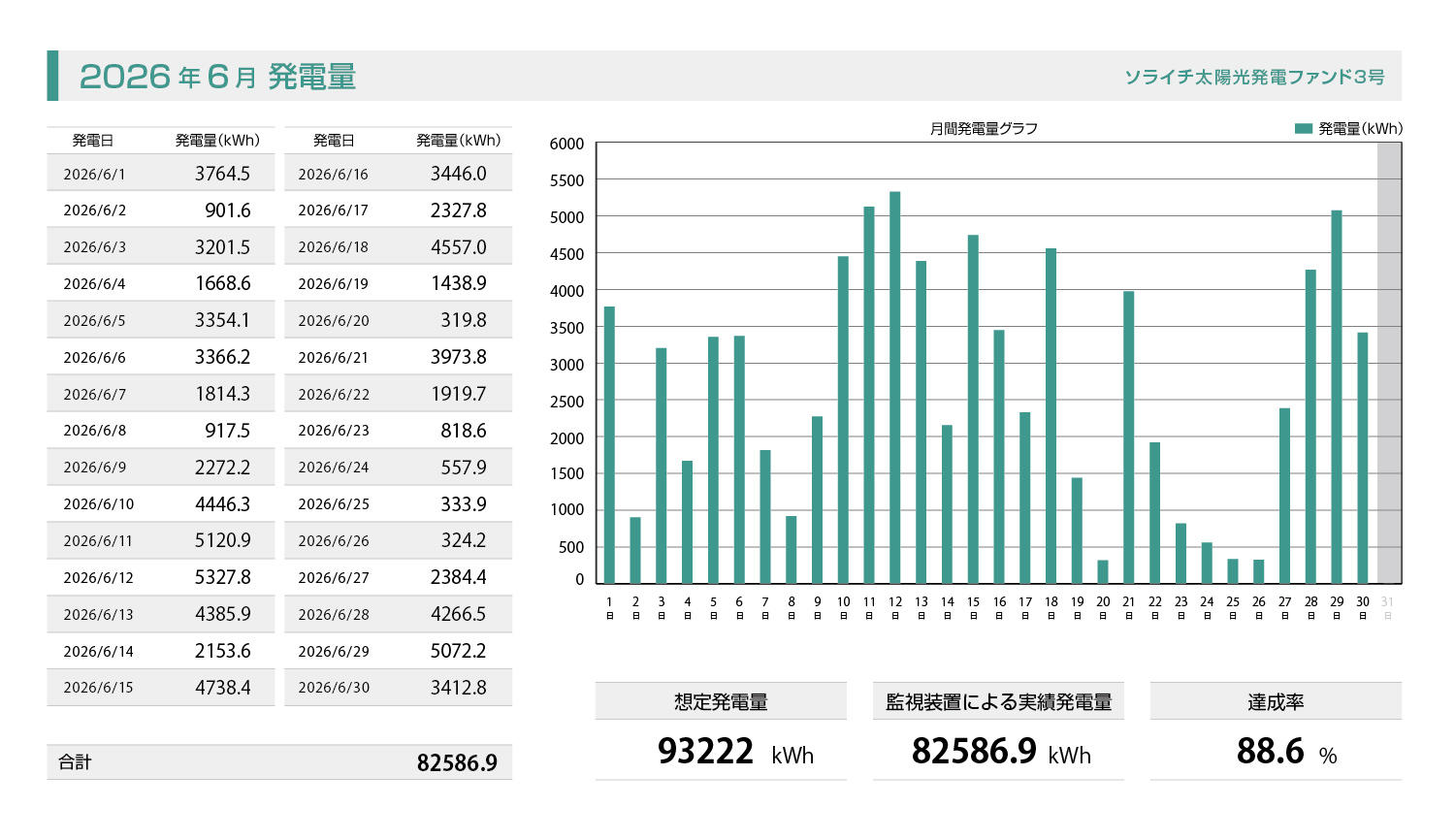This screenshot has width=1455, height=840.
Task: Click the 2026年6月 発電量 page heading
Action: (x=218, y=76)
